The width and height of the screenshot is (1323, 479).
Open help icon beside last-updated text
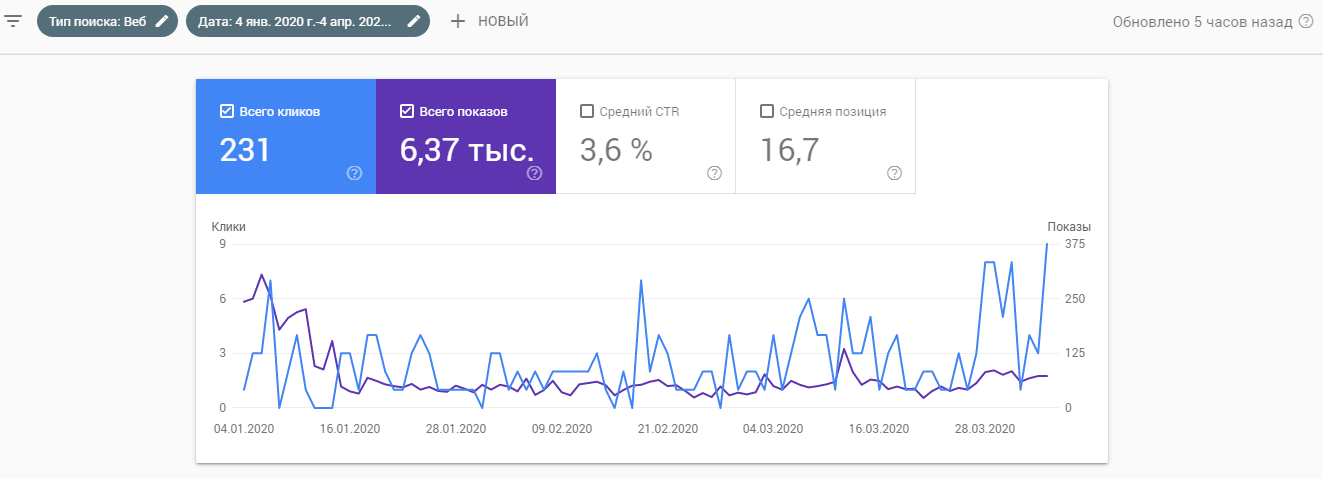1305,21
